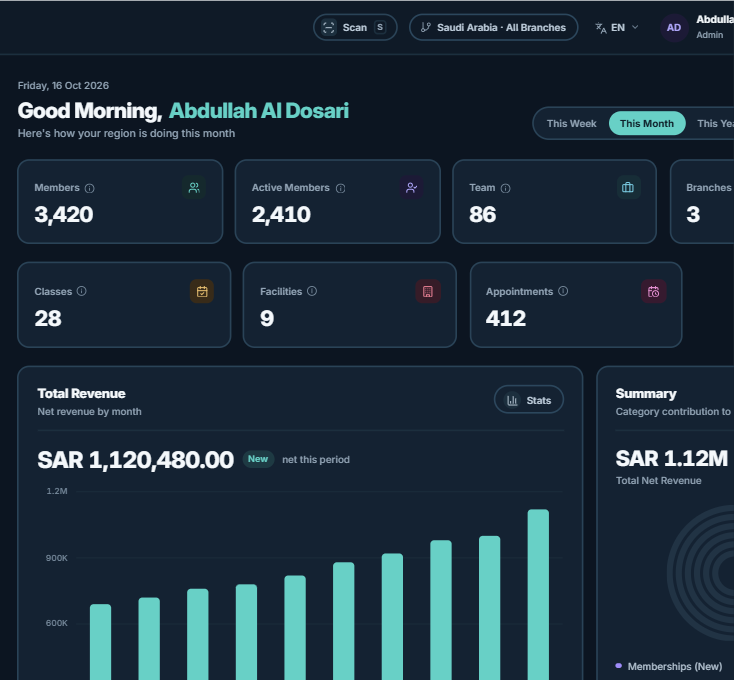
Task: Click the Team info icon
Action: (506, 188)
